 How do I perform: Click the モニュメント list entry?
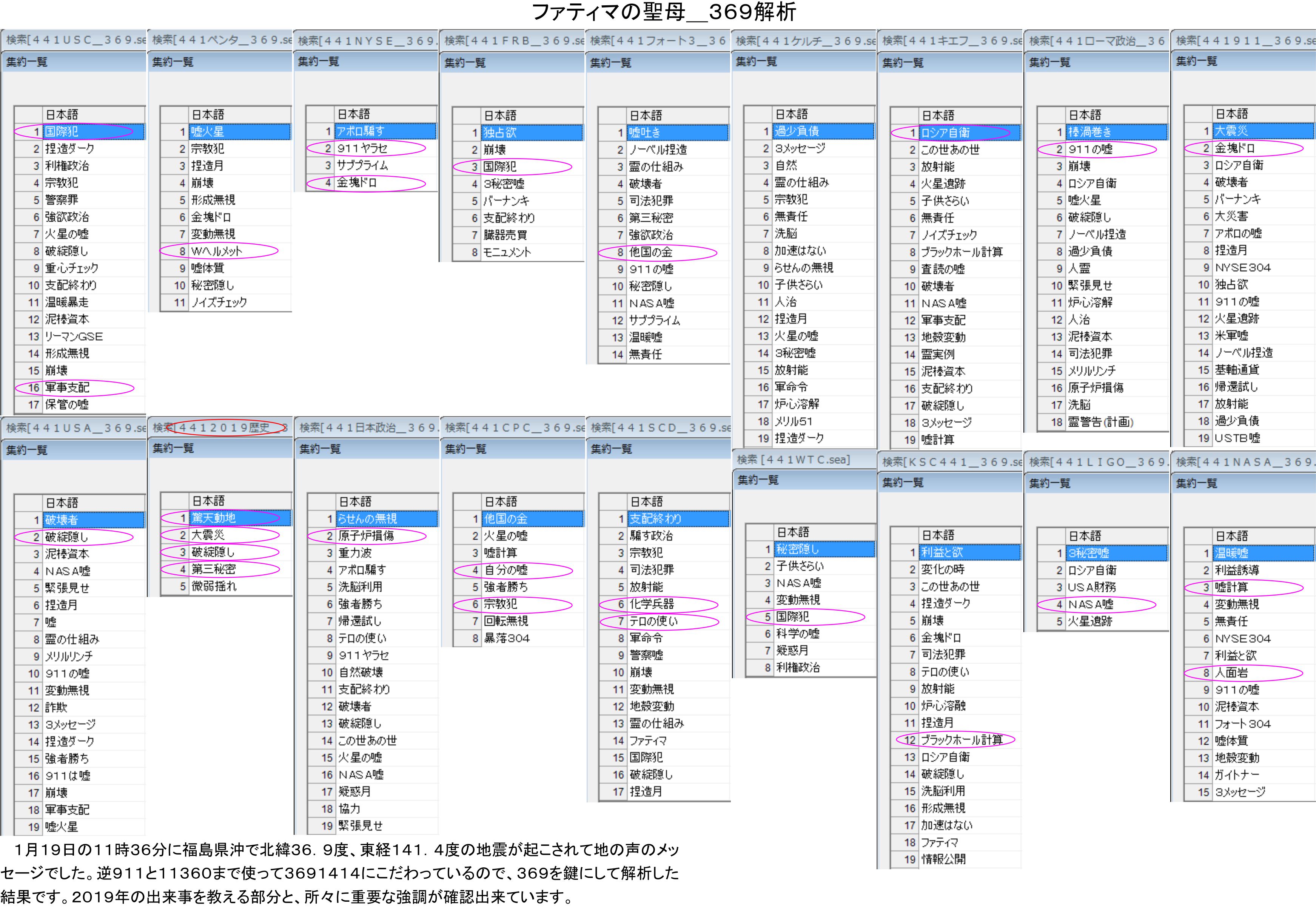[x=507, y=252]
